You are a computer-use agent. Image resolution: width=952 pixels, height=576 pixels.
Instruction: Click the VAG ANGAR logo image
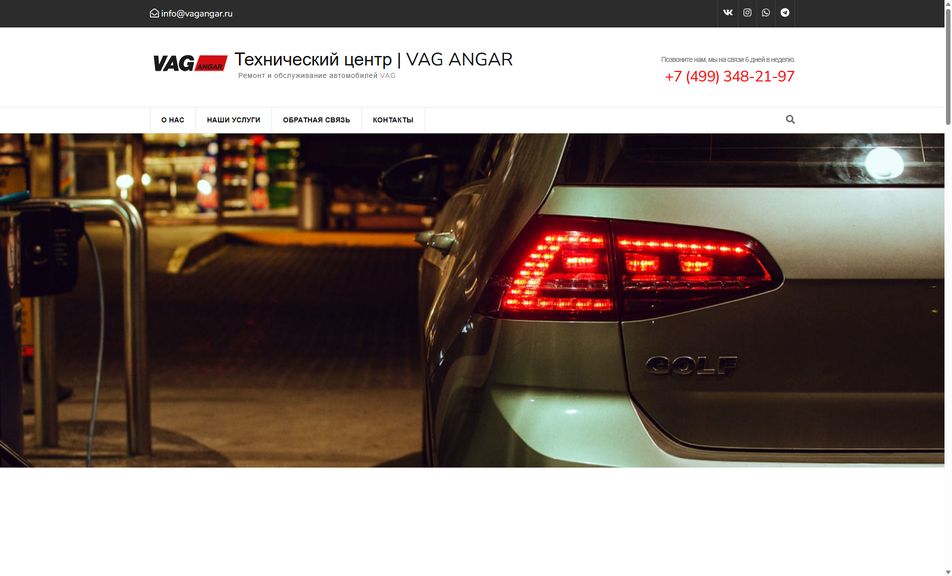click(190, 63)
